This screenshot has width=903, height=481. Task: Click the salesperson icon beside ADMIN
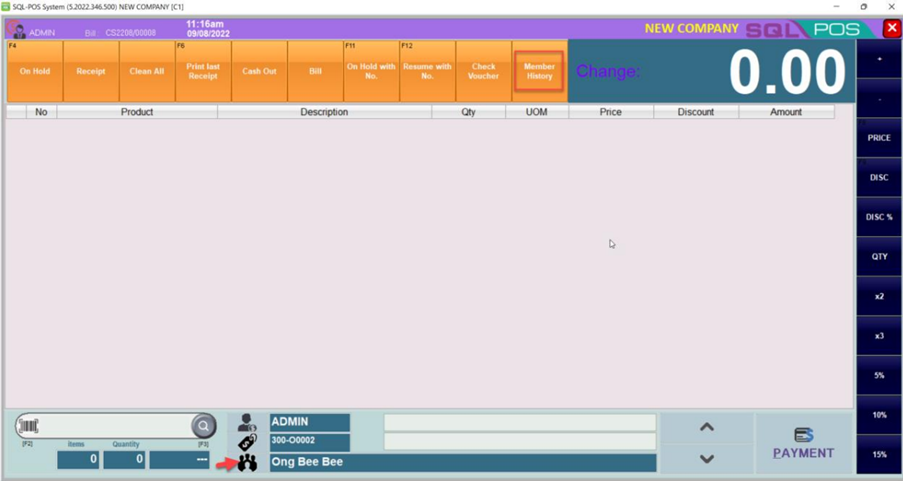(x=247, y=423)
